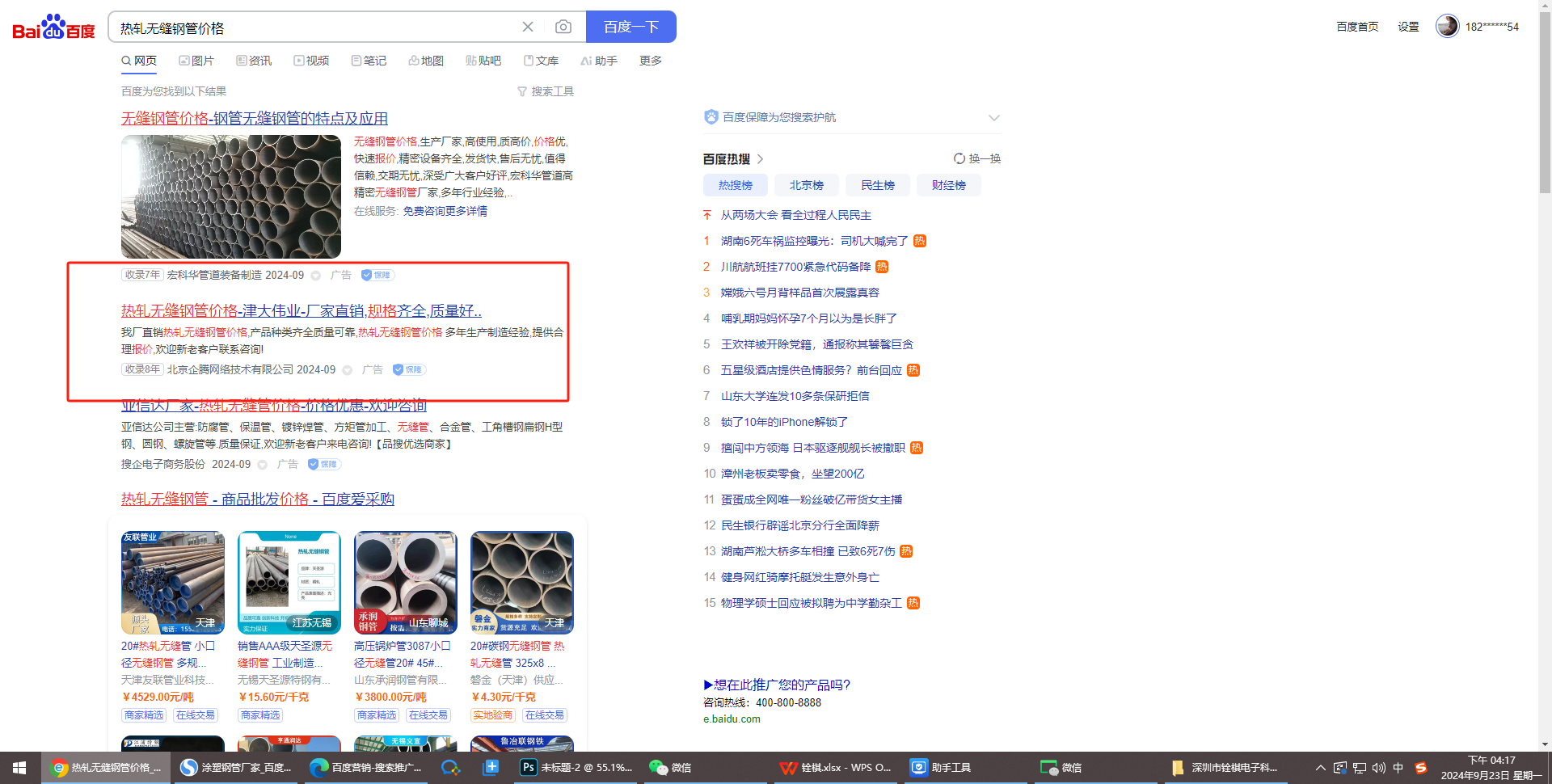Screen dimensions: 1552x784
Task: Open hot topic 嫦娥六号月背样品首次展露真容
Action: tap(800, 293)
